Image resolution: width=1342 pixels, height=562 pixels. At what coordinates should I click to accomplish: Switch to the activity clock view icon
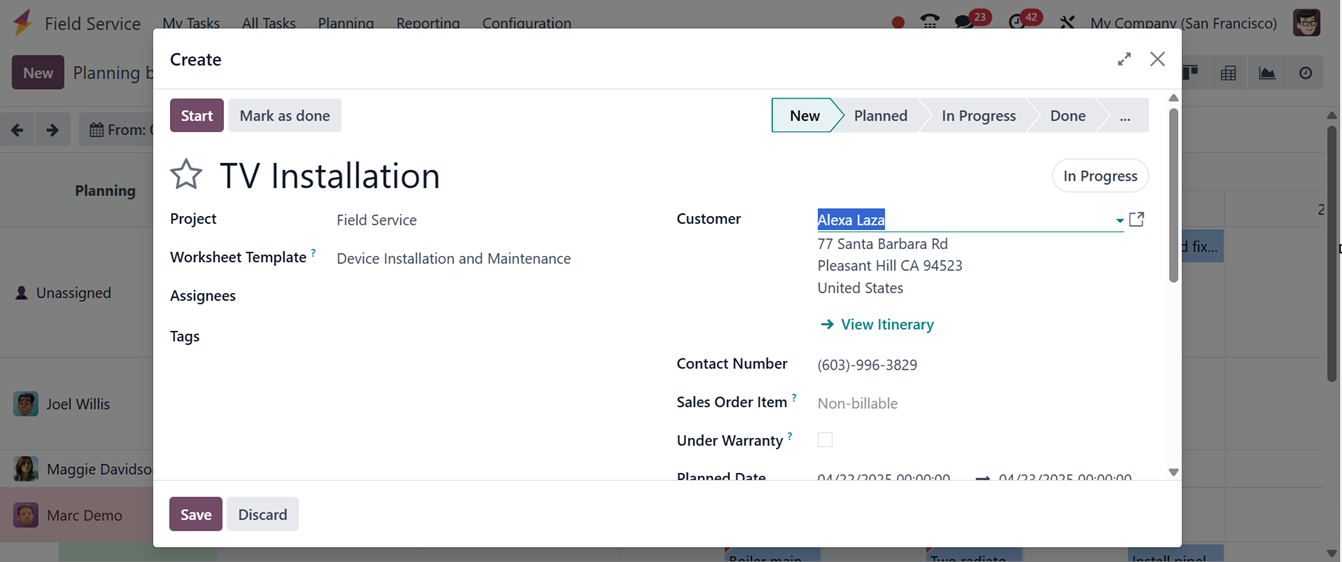point(1305,73)
